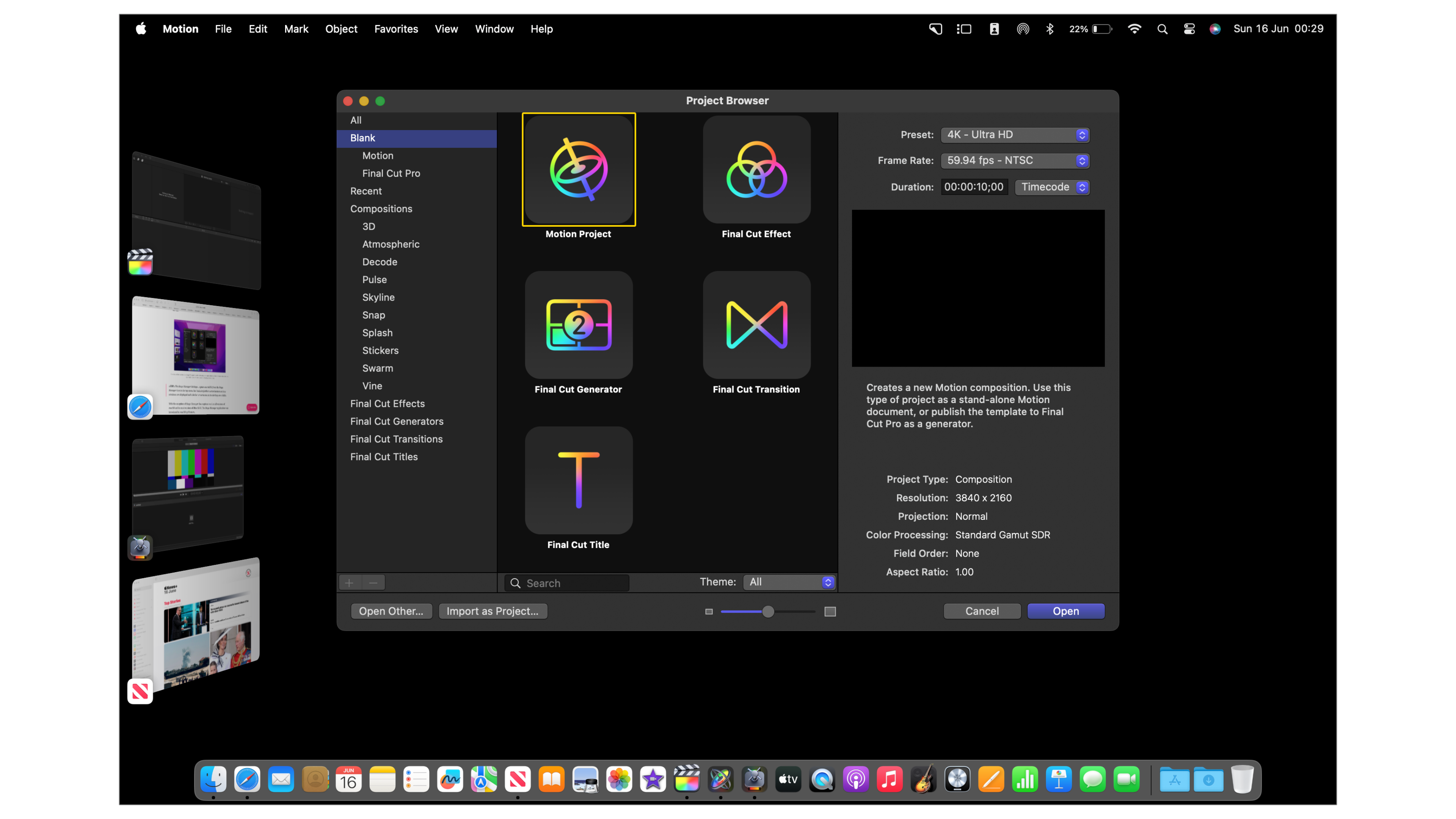Open the Theme filter dropdown

coord(789,582)
